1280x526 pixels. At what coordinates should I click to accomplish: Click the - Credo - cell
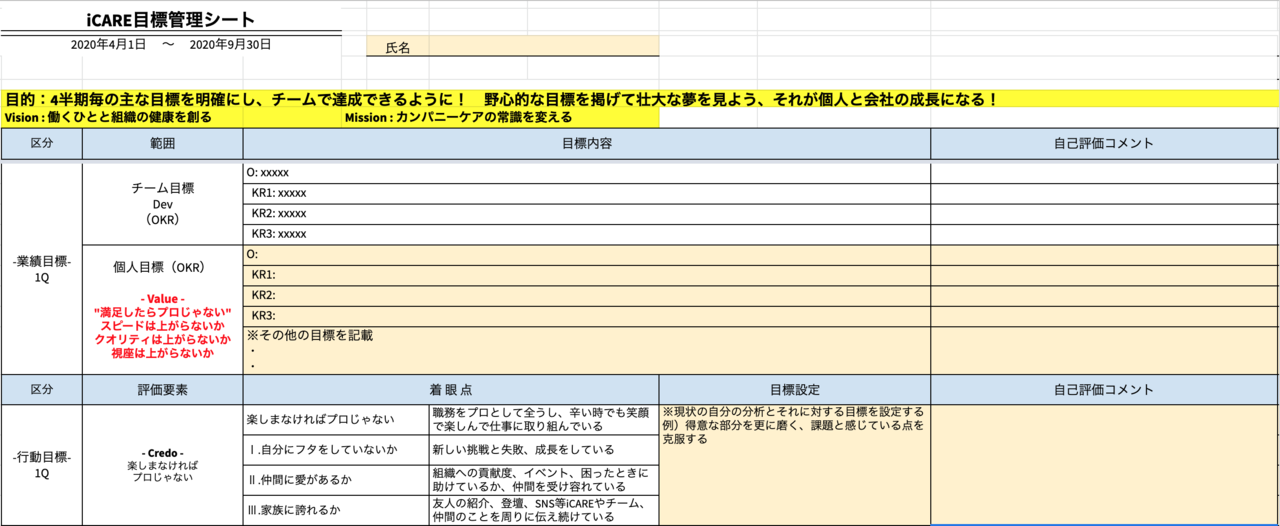(x=162, y=465)
